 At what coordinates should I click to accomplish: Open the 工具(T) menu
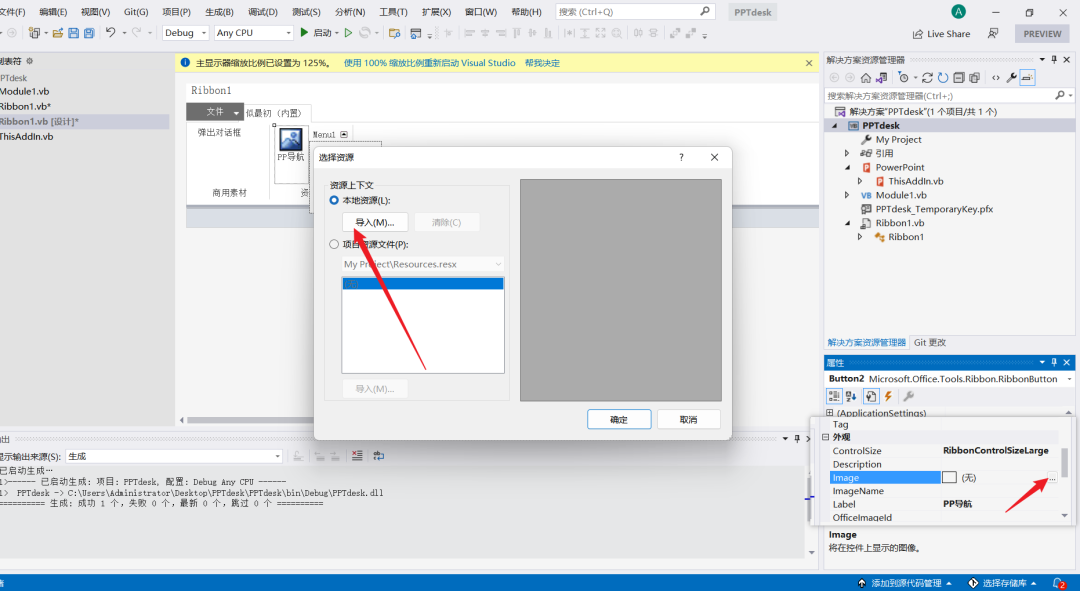[393, 12]
